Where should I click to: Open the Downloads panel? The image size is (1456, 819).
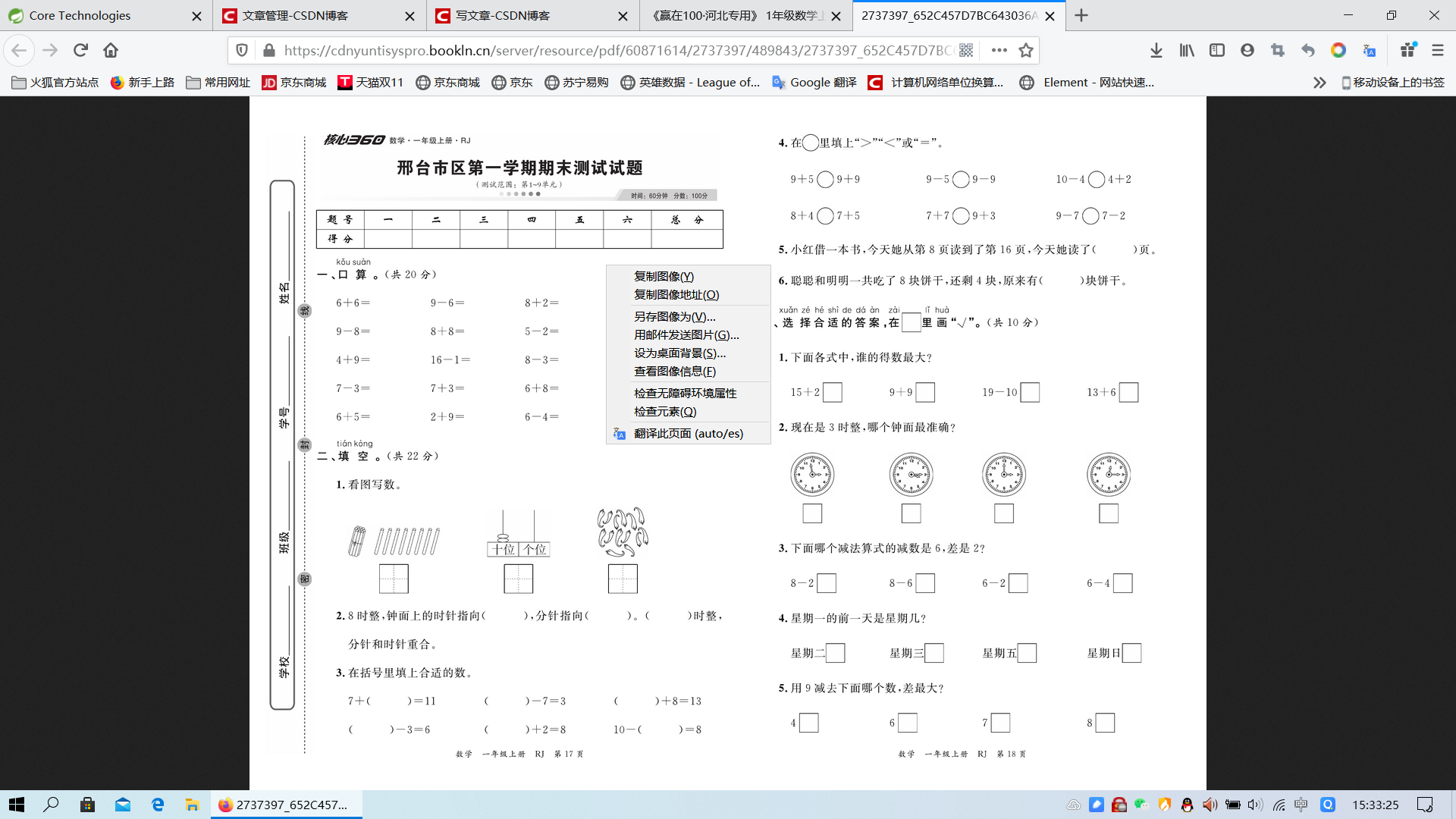tap(1156, 50)
